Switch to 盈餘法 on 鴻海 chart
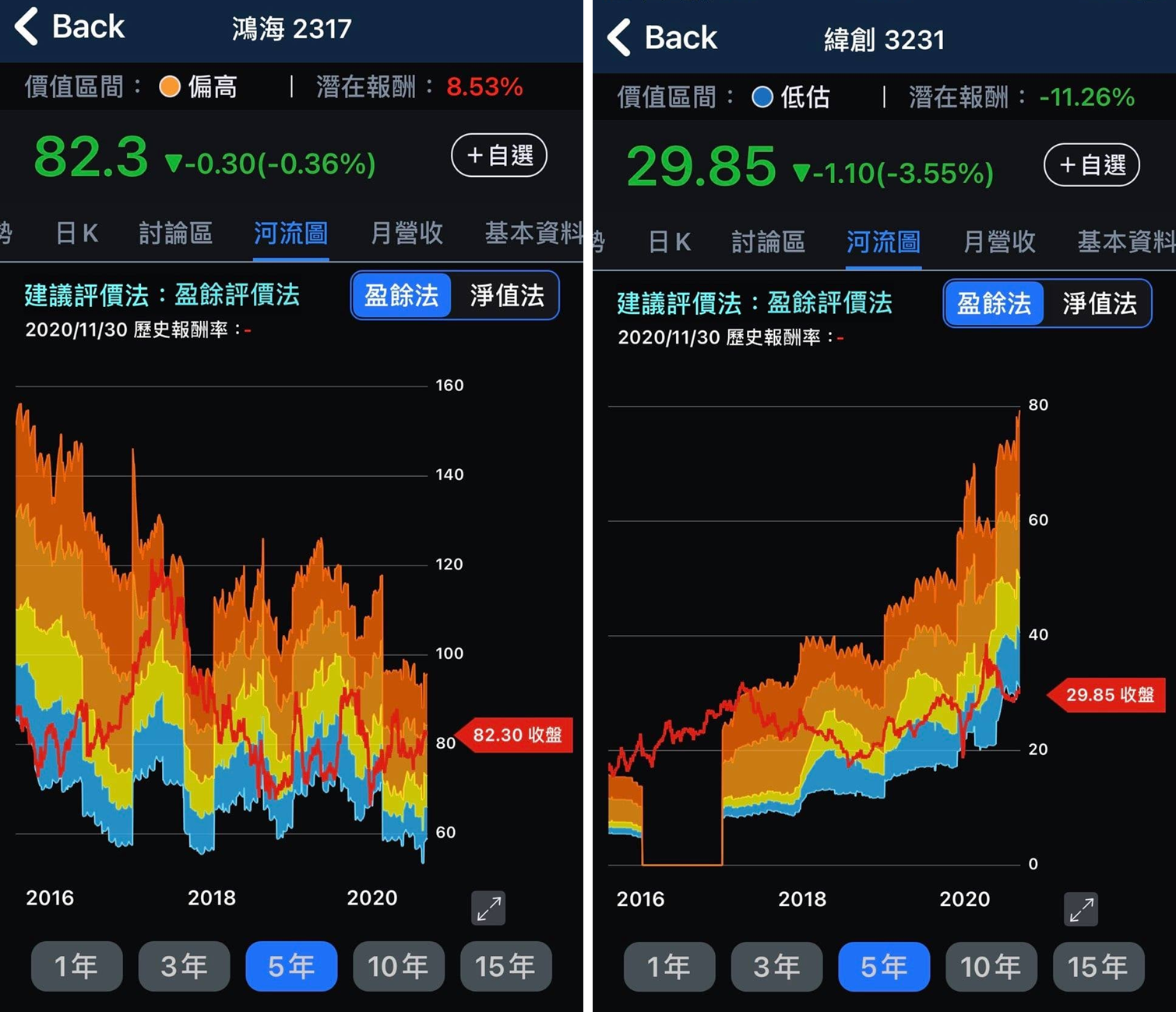 [x=402, y=295]
